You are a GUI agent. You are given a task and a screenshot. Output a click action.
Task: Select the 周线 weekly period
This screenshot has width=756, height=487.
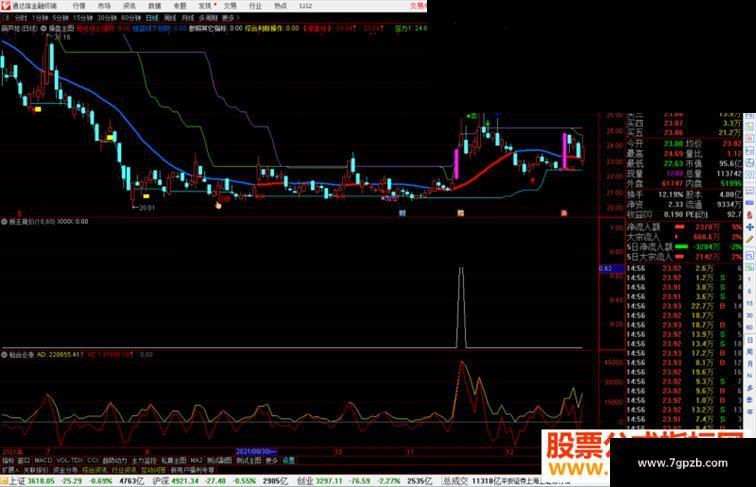click(x=170, y=18)
